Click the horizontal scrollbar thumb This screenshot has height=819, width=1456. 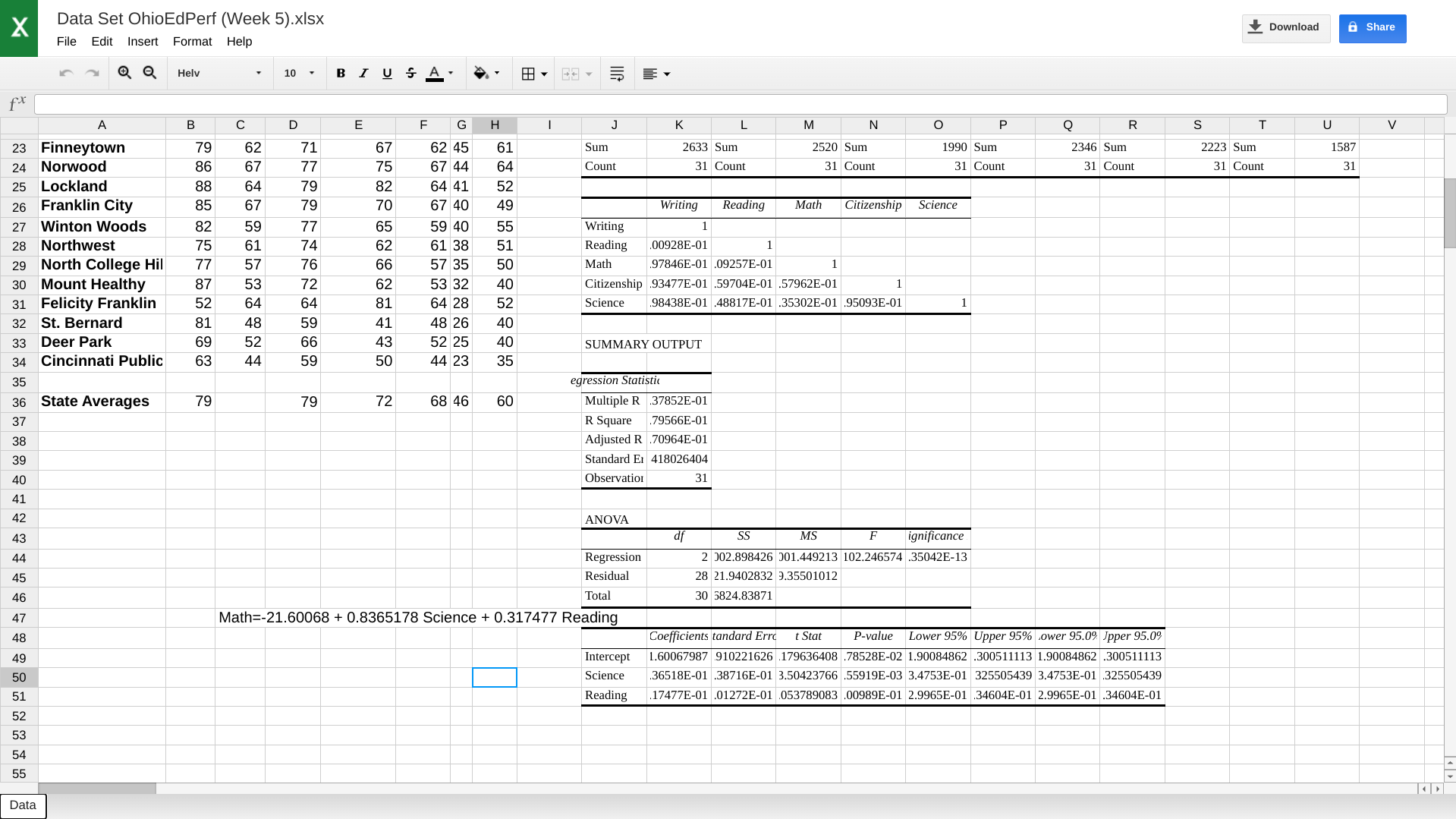pyautogui.click(x=97, y=789)
